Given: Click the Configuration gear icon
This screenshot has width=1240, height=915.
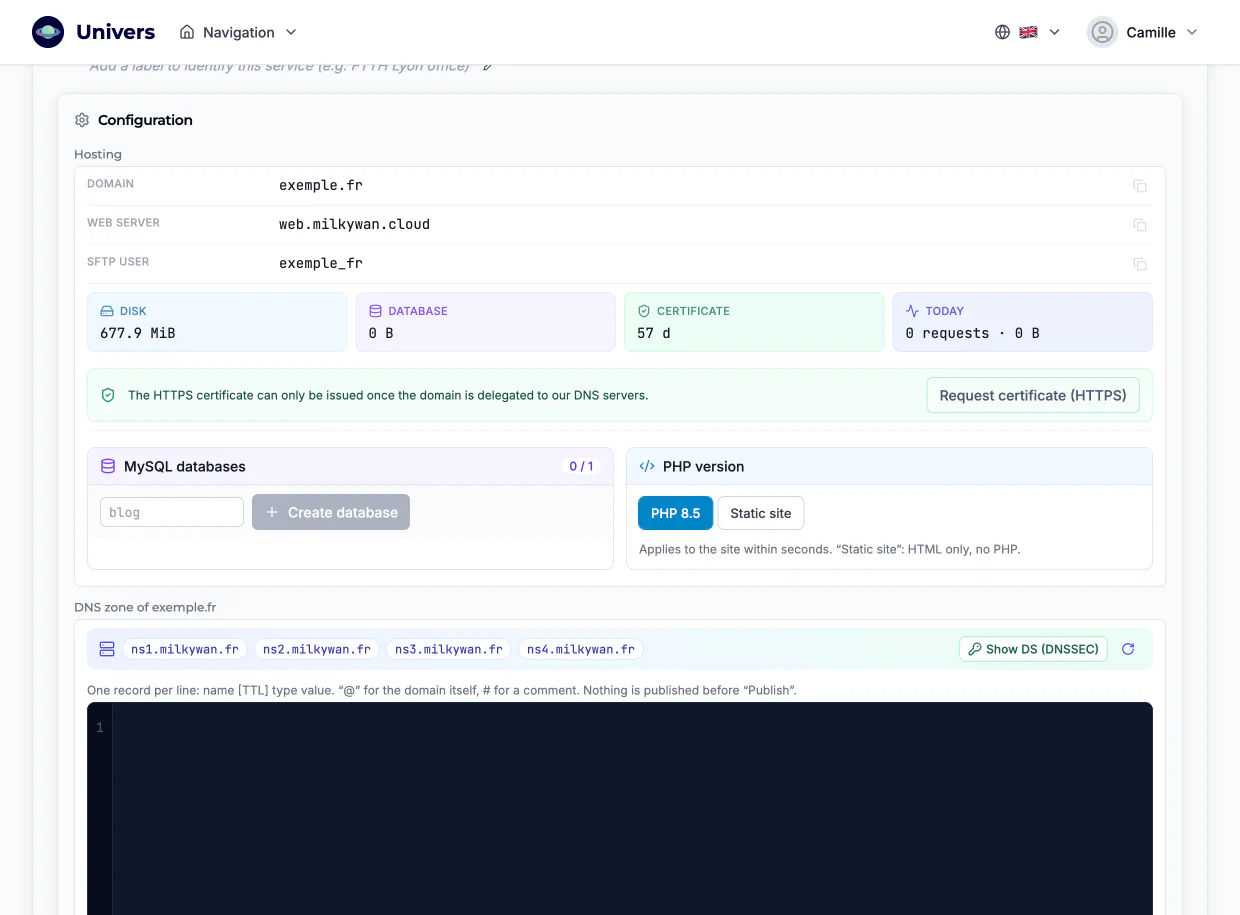Looking at the screenshot, I should (x=82, y=120).
